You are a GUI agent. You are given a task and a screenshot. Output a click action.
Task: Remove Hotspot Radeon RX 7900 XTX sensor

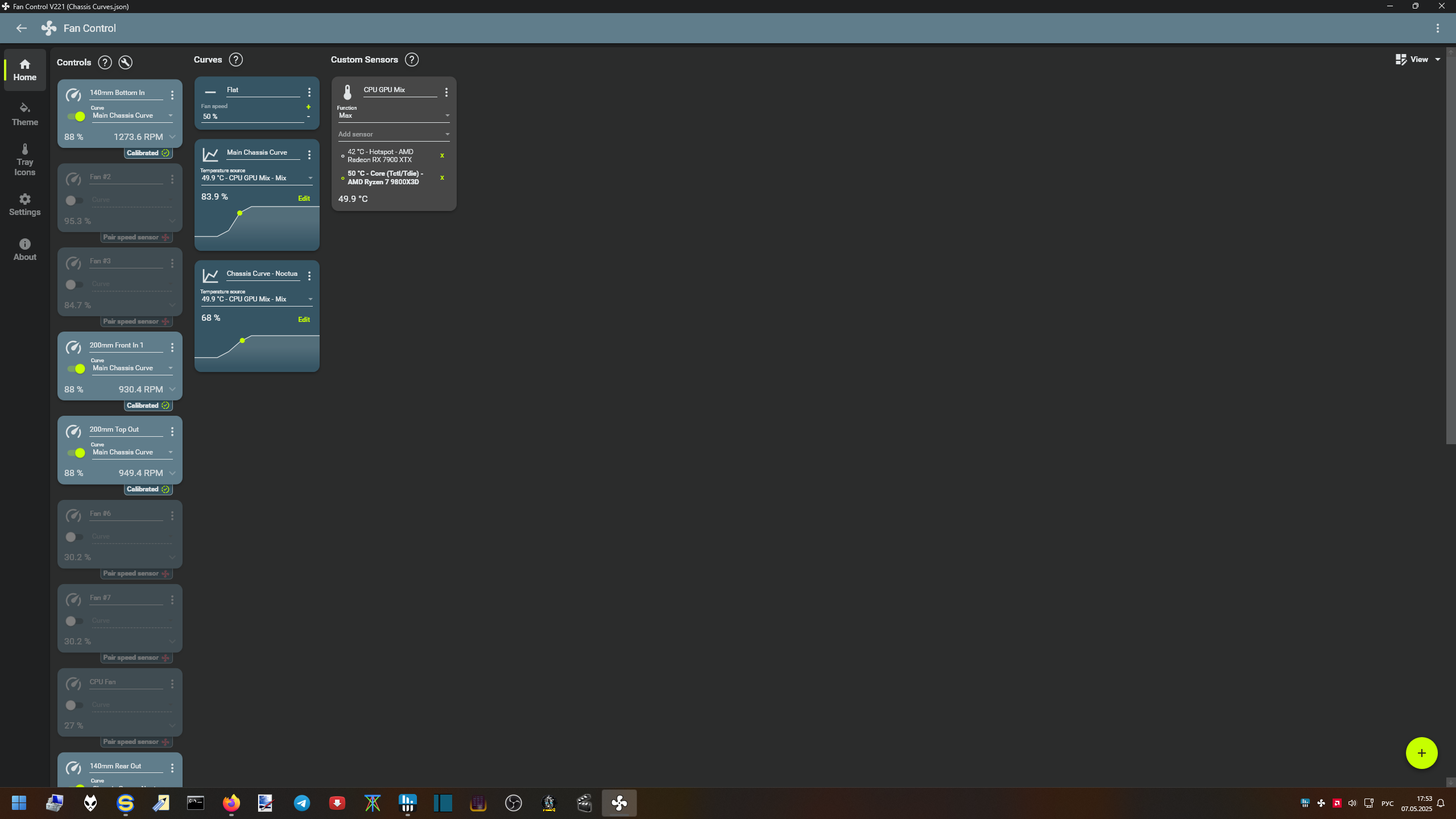pyautogui.click(x=442, y=156)
